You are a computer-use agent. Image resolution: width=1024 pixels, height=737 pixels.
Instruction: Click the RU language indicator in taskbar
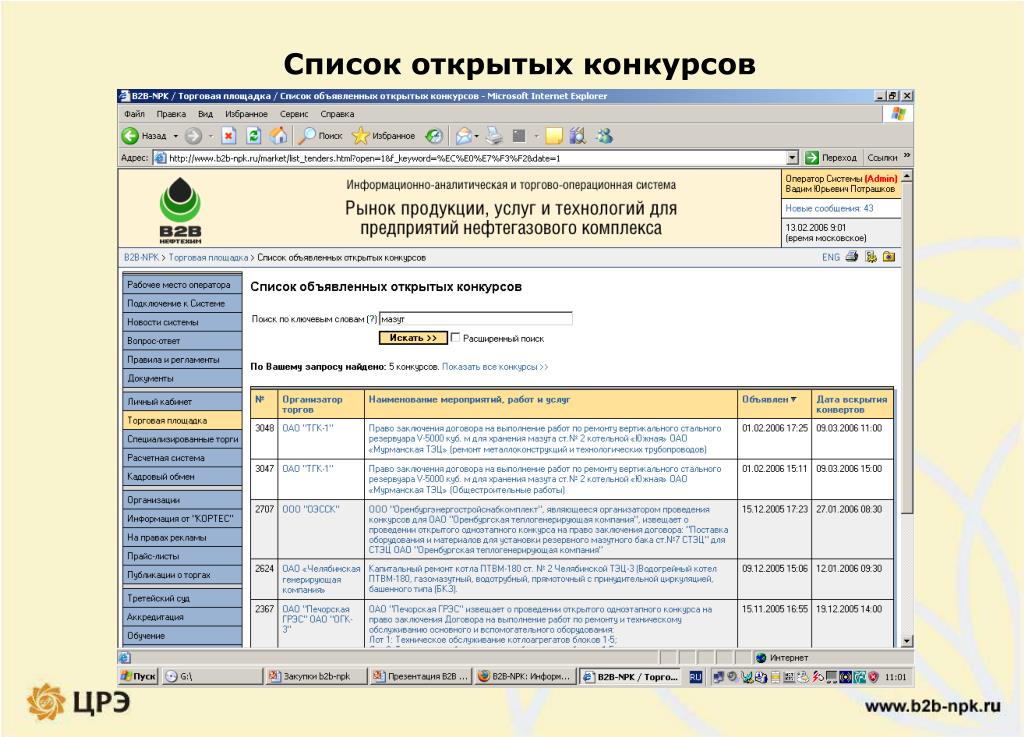click(696, 677)
